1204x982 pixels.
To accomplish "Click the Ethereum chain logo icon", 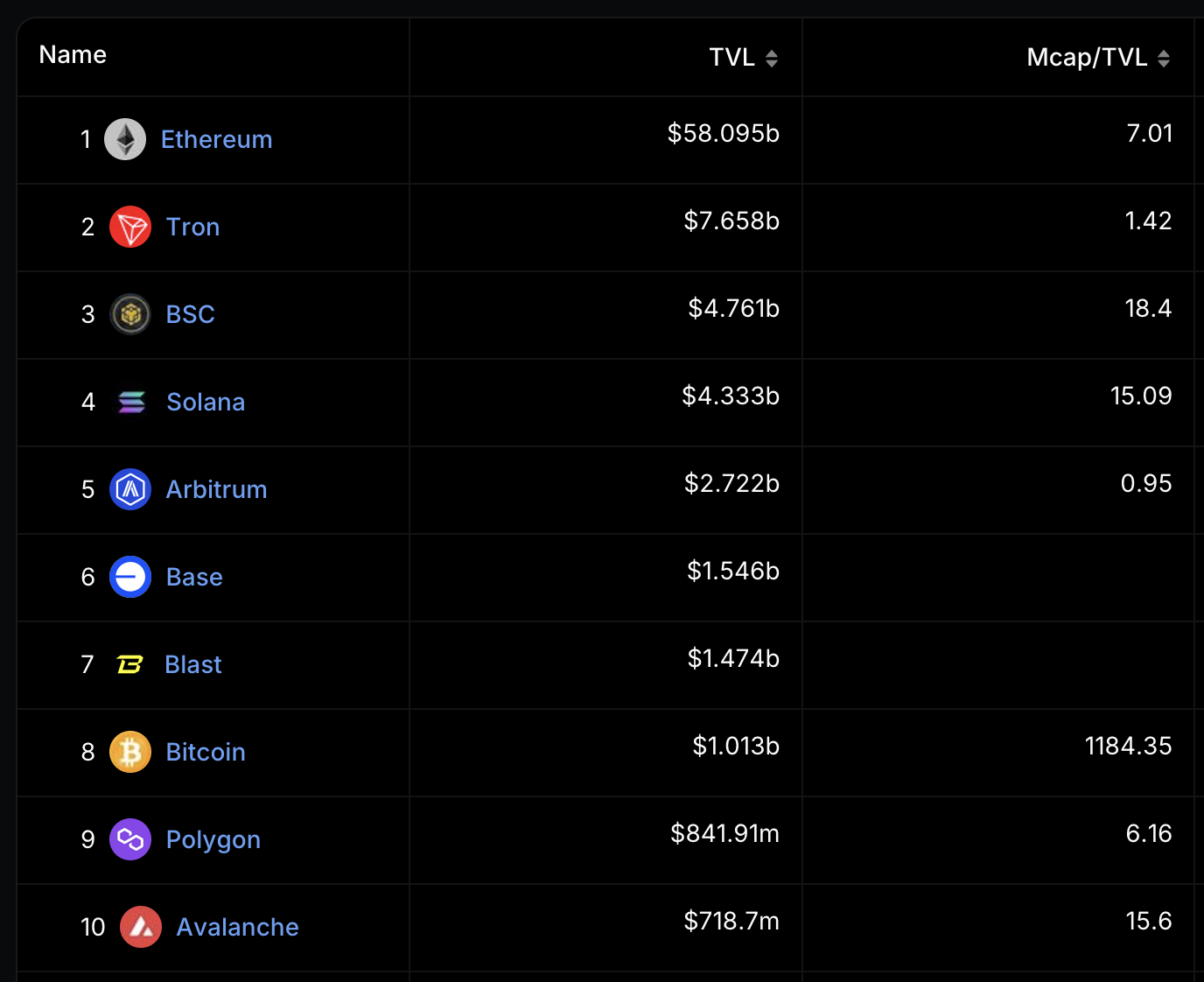I will (125, 139).
